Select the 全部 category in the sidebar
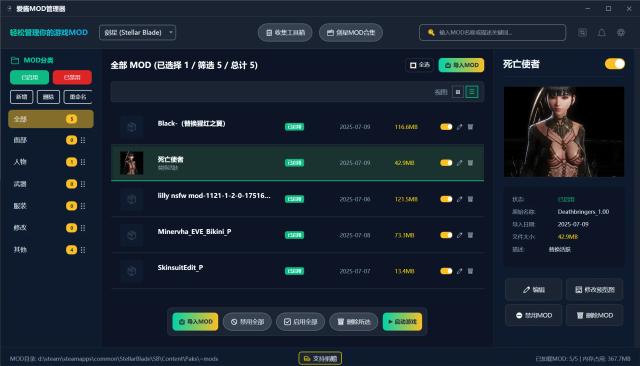Viewport: 640px width, 366px height. coord(51,119)
